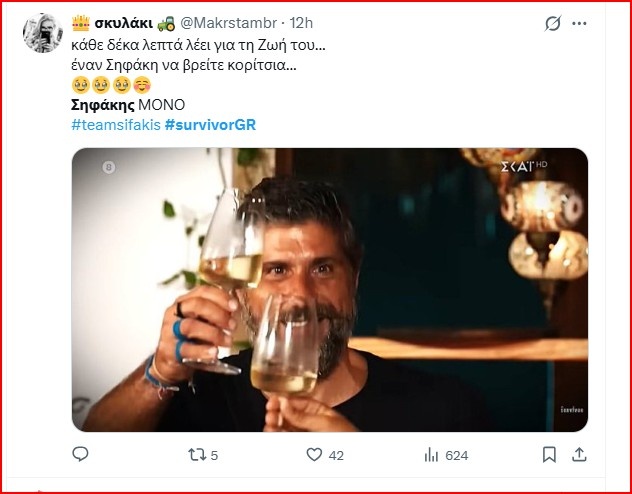Image resolution: width=632 pixels, height=494 pixels.
Task: Click the views count 624
Action: point(456,455)
